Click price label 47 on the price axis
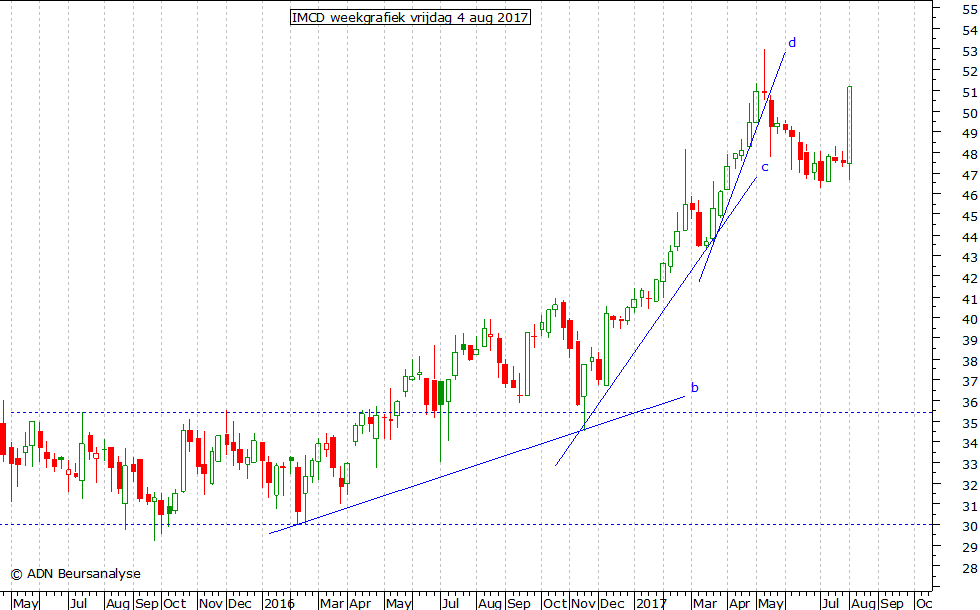 click(x=970, y=176)
